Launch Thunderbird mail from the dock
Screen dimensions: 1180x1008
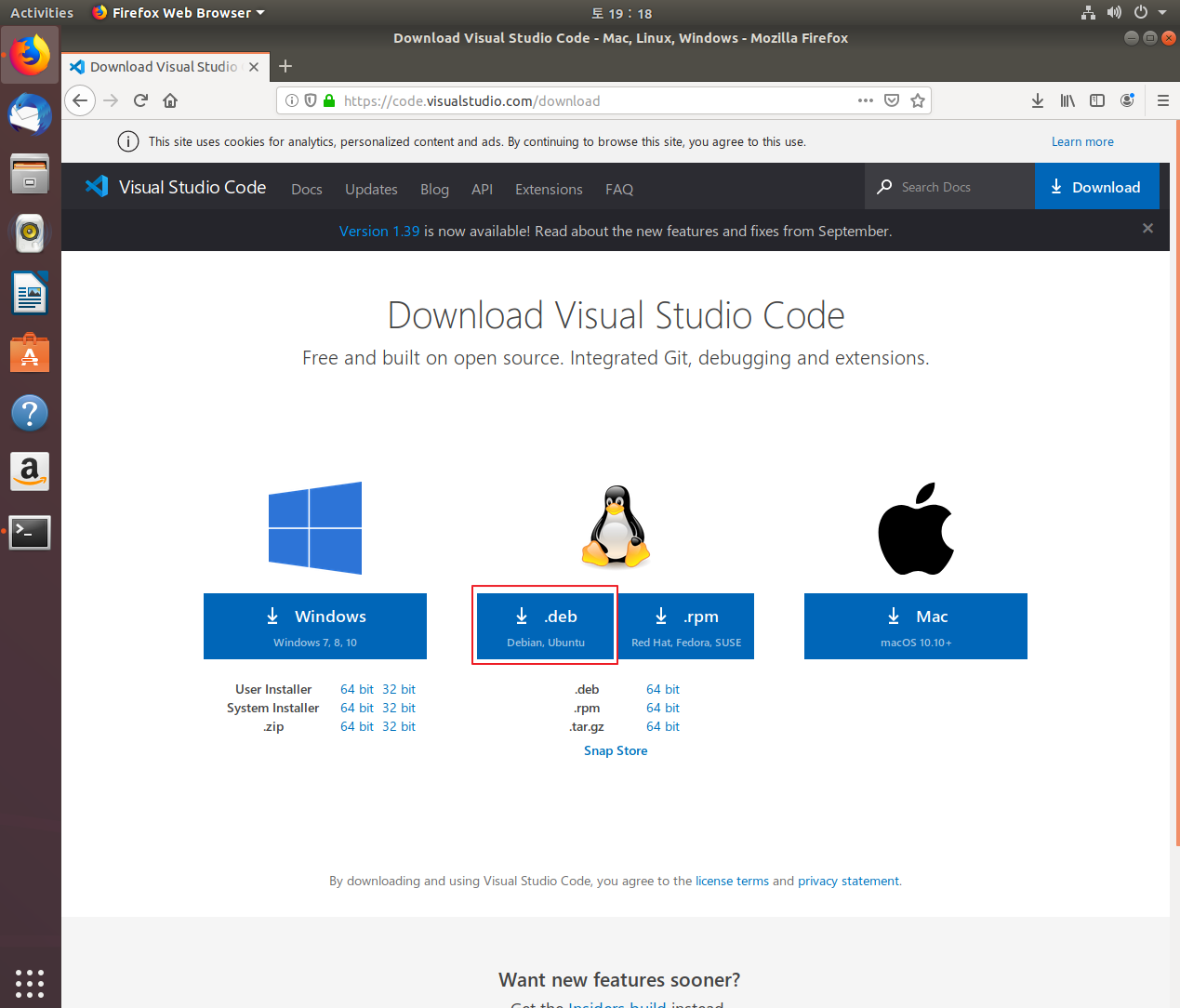pos(30,114)
